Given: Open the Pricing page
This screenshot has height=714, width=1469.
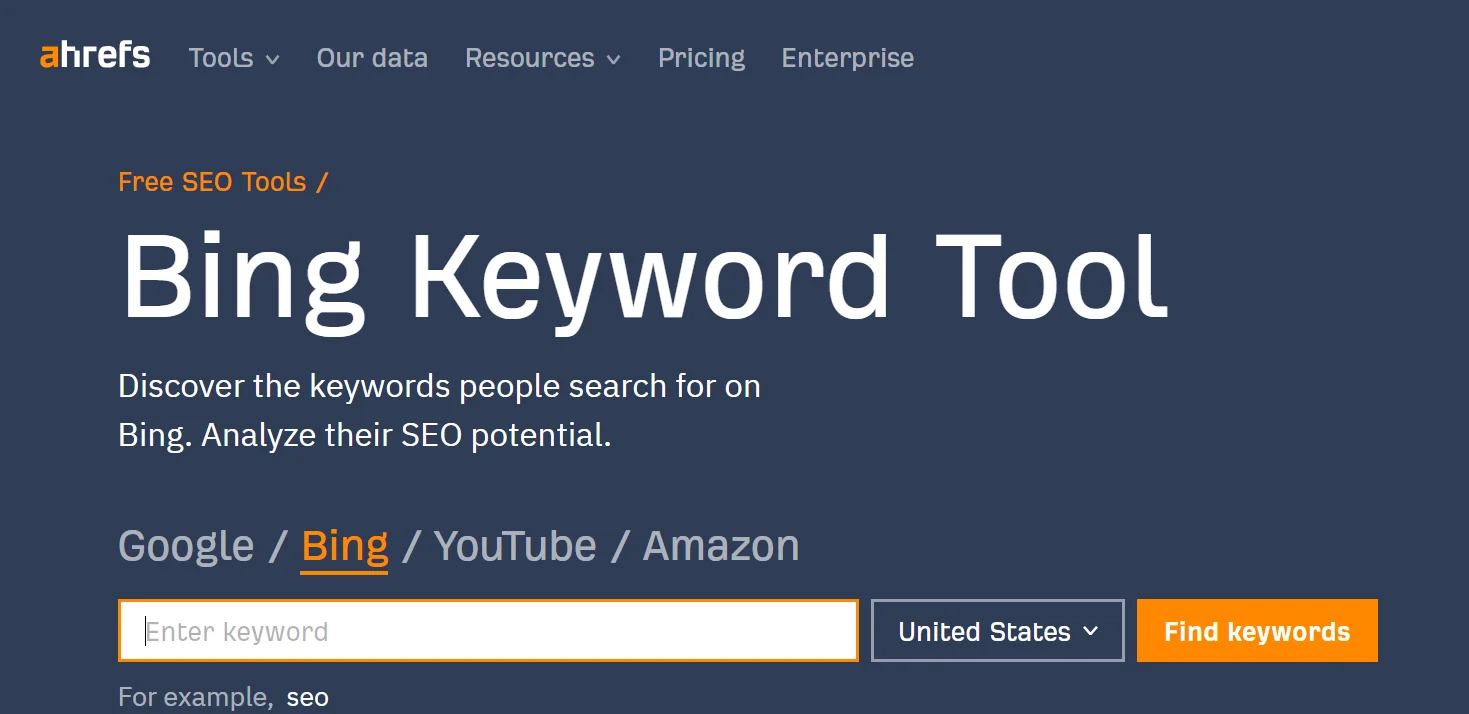Looking at the screenshot, I should pyautogui.click(x=701, y=58).
